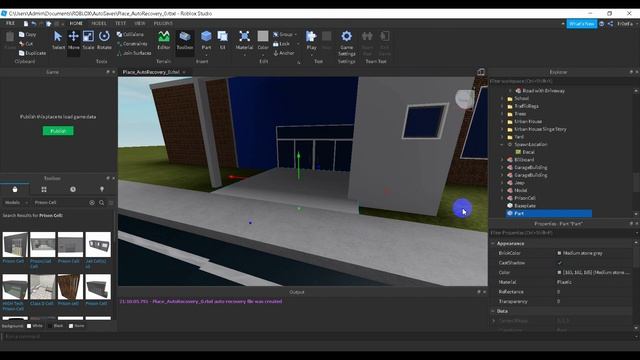The image size is (640, 360).
Task: Select Decal item in Explorer
Action: pos(529,152)
